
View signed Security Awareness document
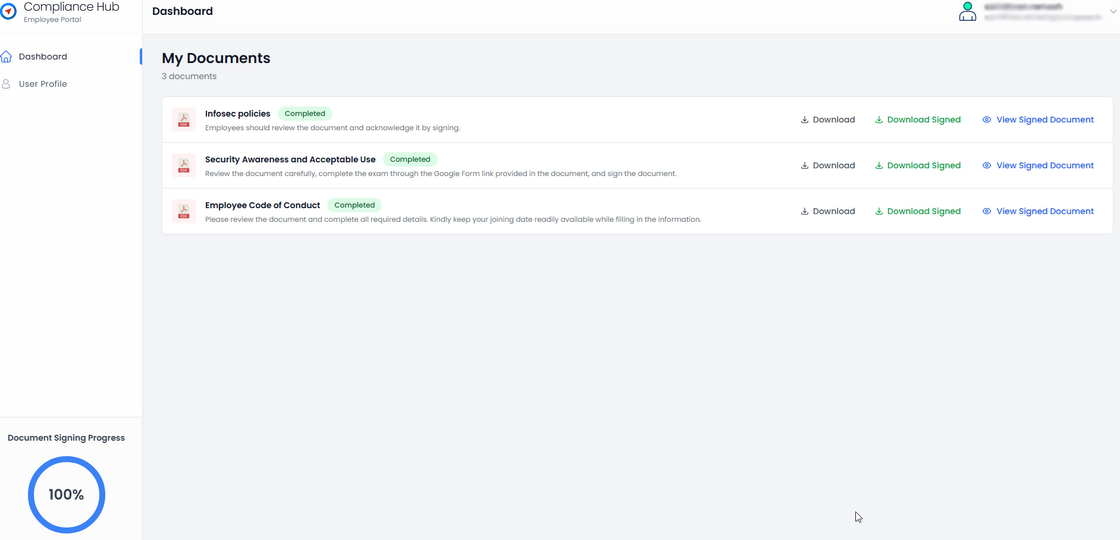(x=1038, y=166)
